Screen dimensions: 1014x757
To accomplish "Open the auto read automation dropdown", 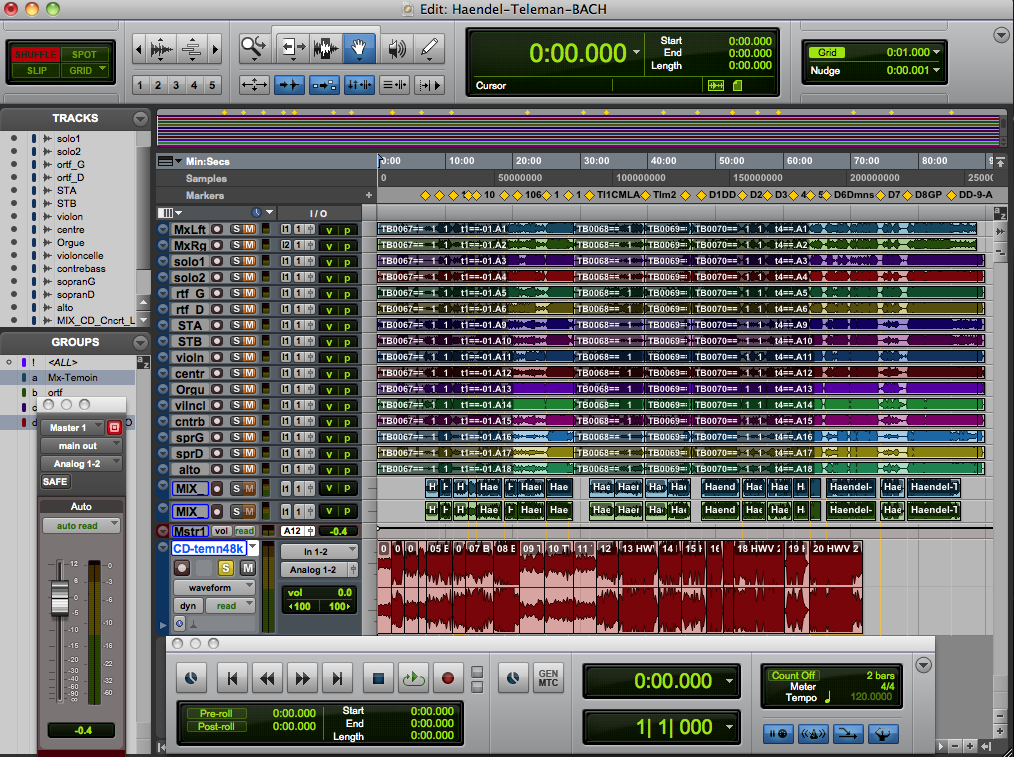I will (81, 525).
